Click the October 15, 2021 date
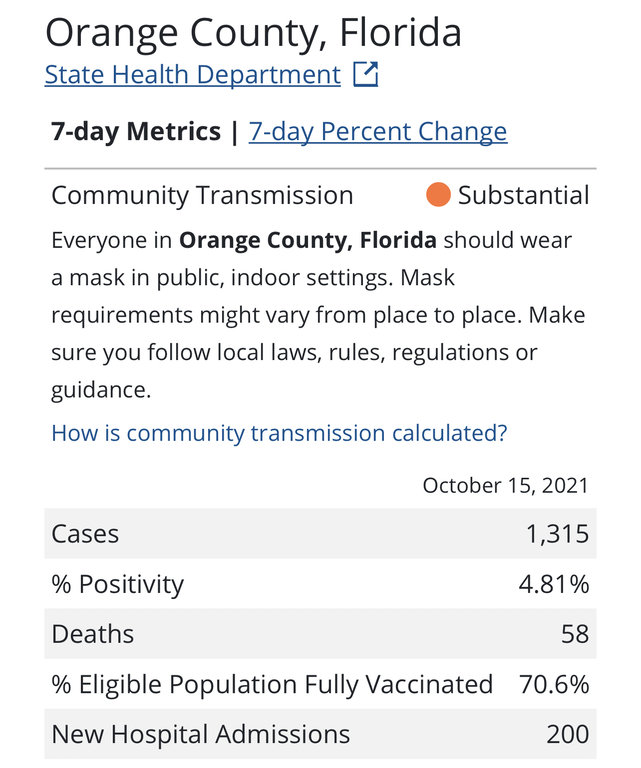641x768 pixels. coord(505,486)
